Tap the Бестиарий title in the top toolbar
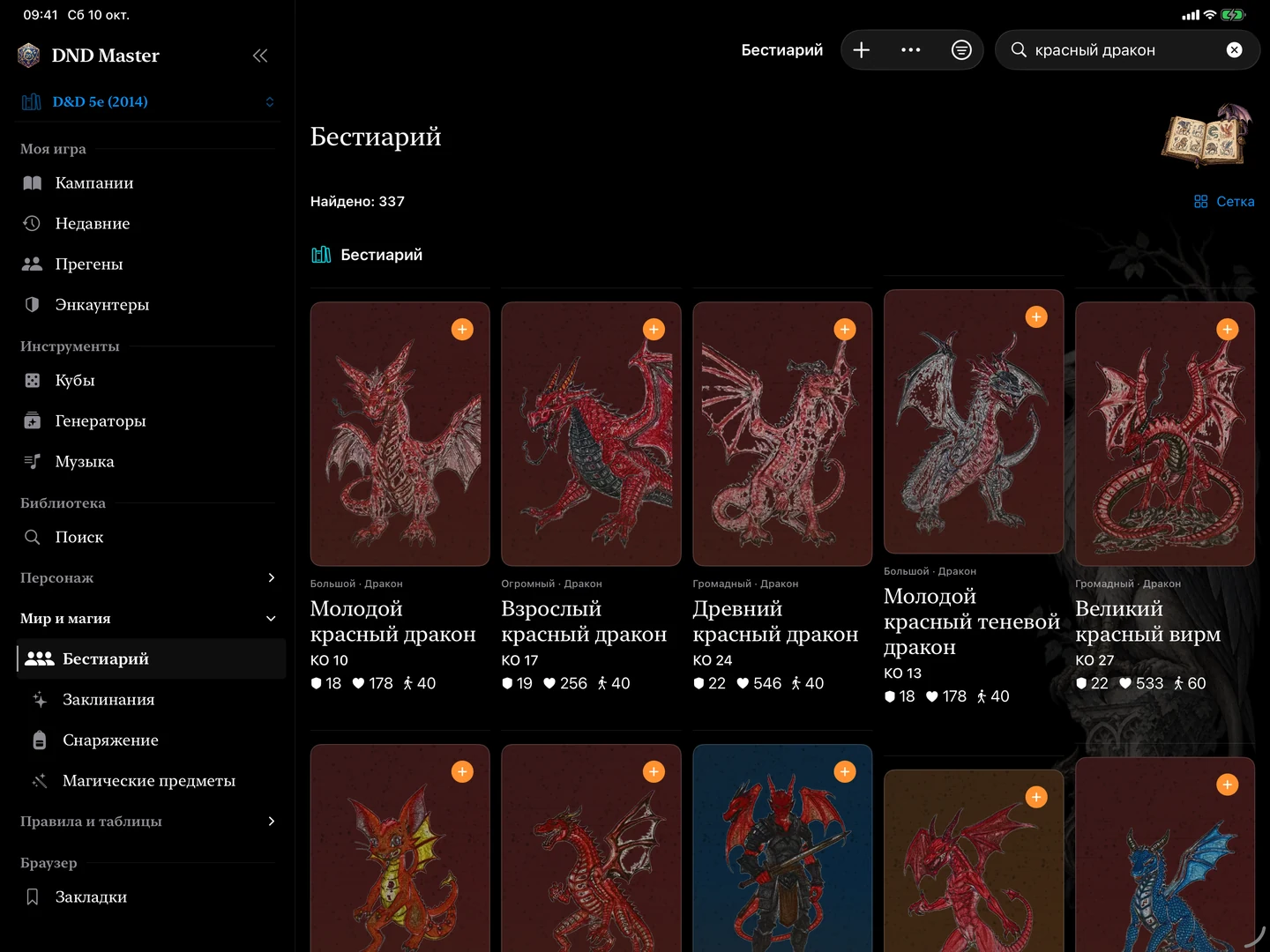The image size is (1270, 952). [782, 50]
